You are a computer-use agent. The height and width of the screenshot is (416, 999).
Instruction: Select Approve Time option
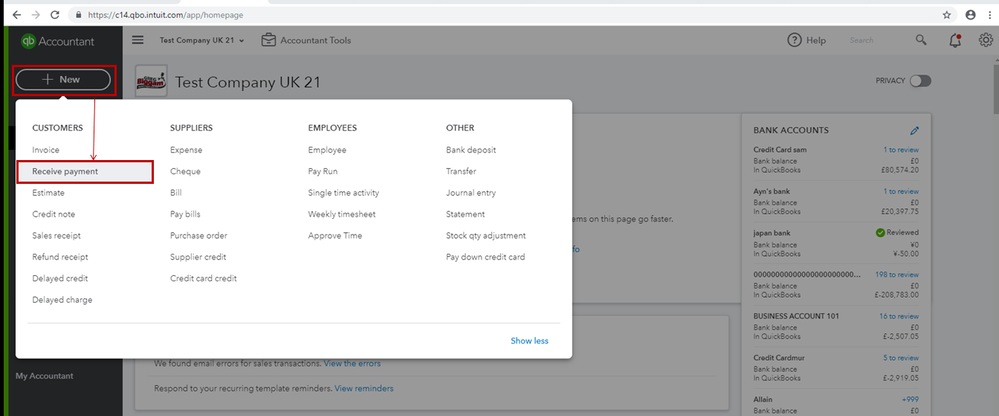point(334,235)
